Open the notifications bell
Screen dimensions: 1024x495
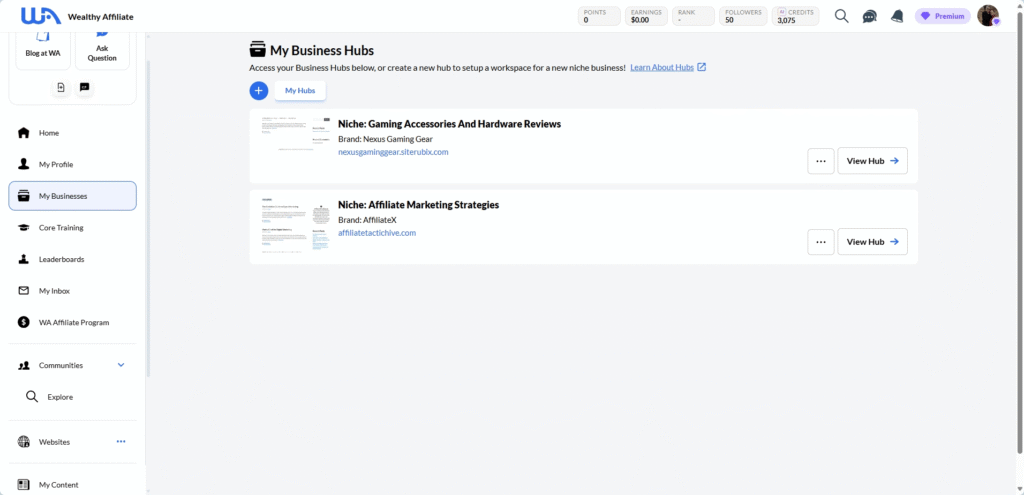[x=897, y=16]
